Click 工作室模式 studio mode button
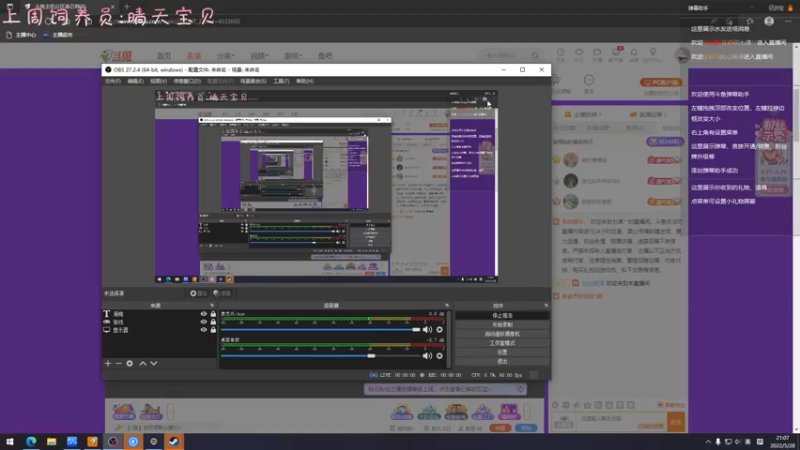The image size is (800, 450). pyautogui.click(x=502, y=343)
